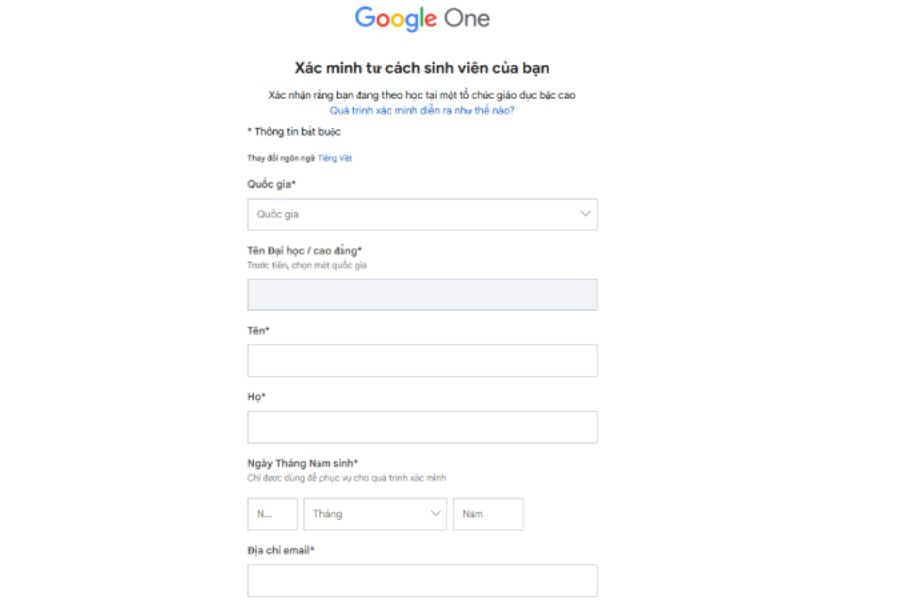Focus the Họ last name input
The width and height of the screenshot is (900, 600).
[x=422, y=427]
